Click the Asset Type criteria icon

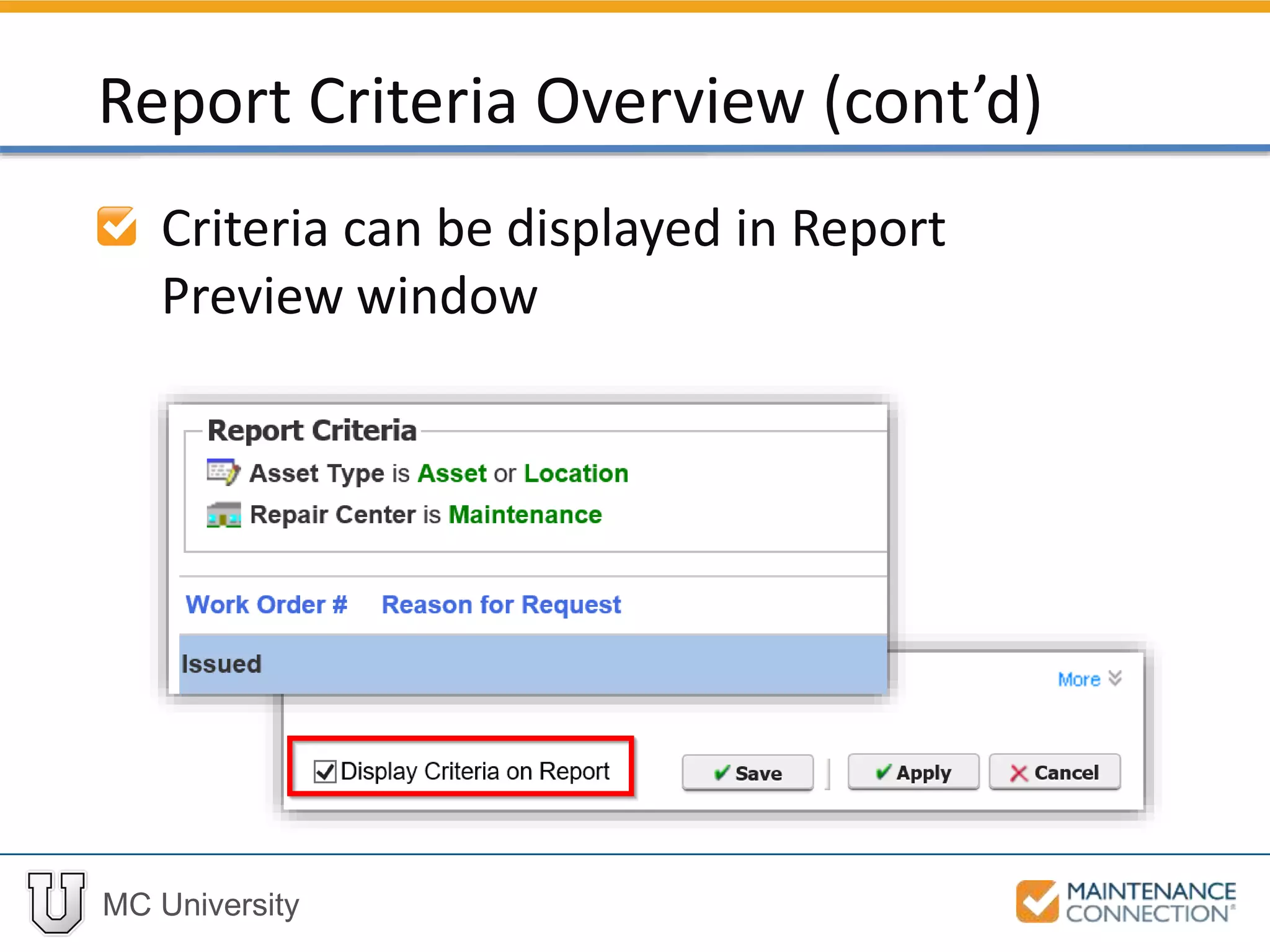[x=223, y=472]
